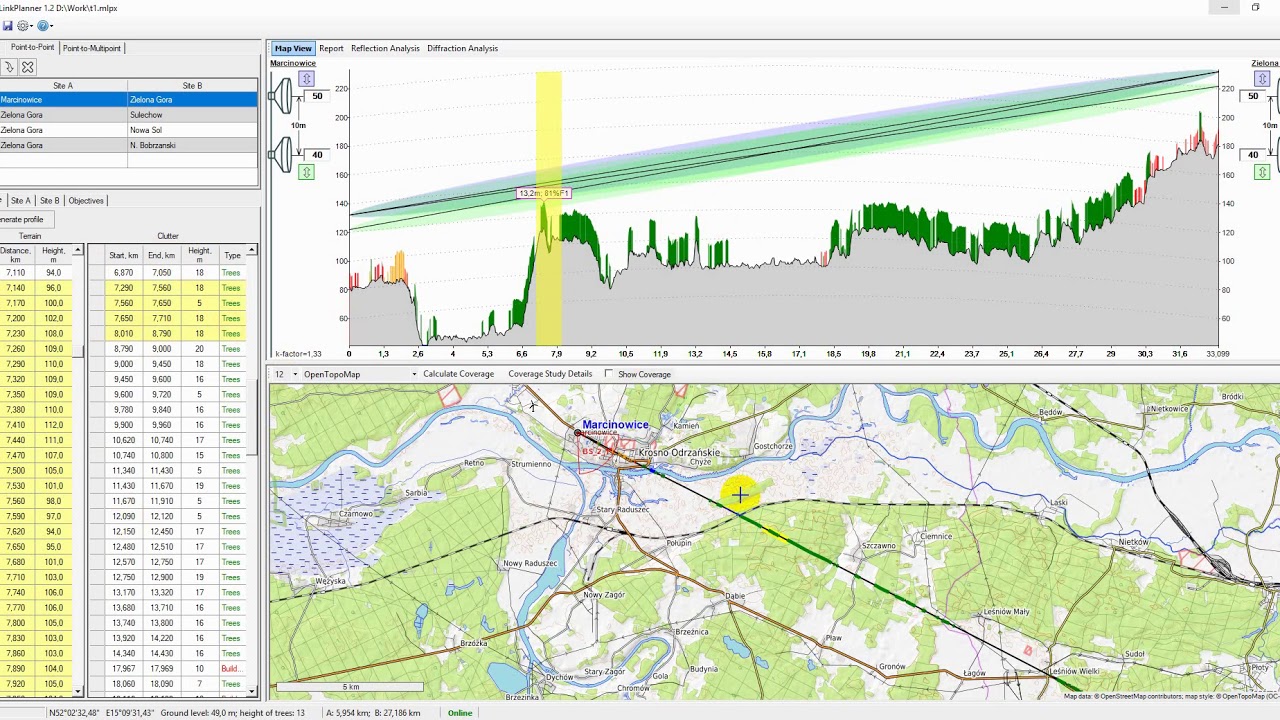
Task: Select the new link arrow icon
Action: [10, 66]
